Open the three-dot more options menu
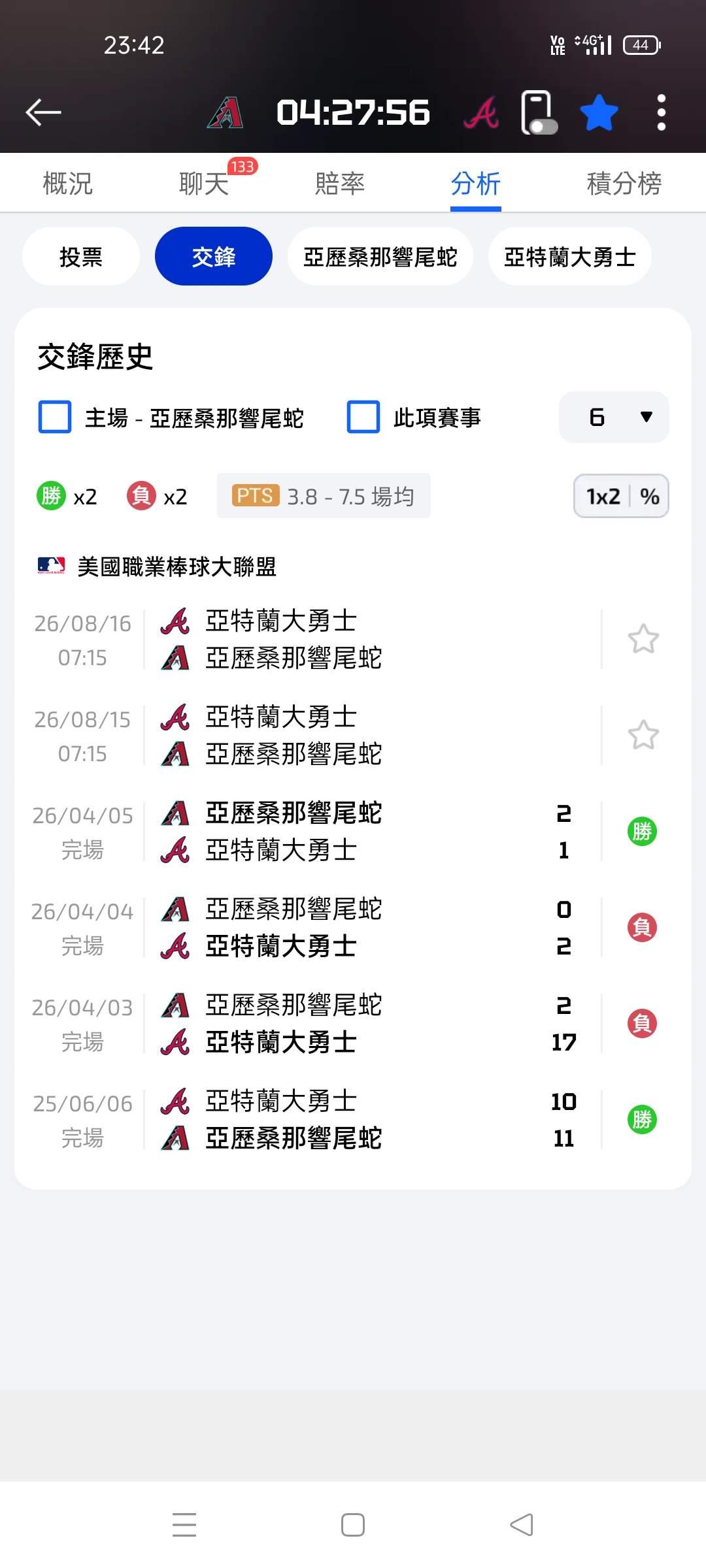706x1568 pixels. (661, 112)
